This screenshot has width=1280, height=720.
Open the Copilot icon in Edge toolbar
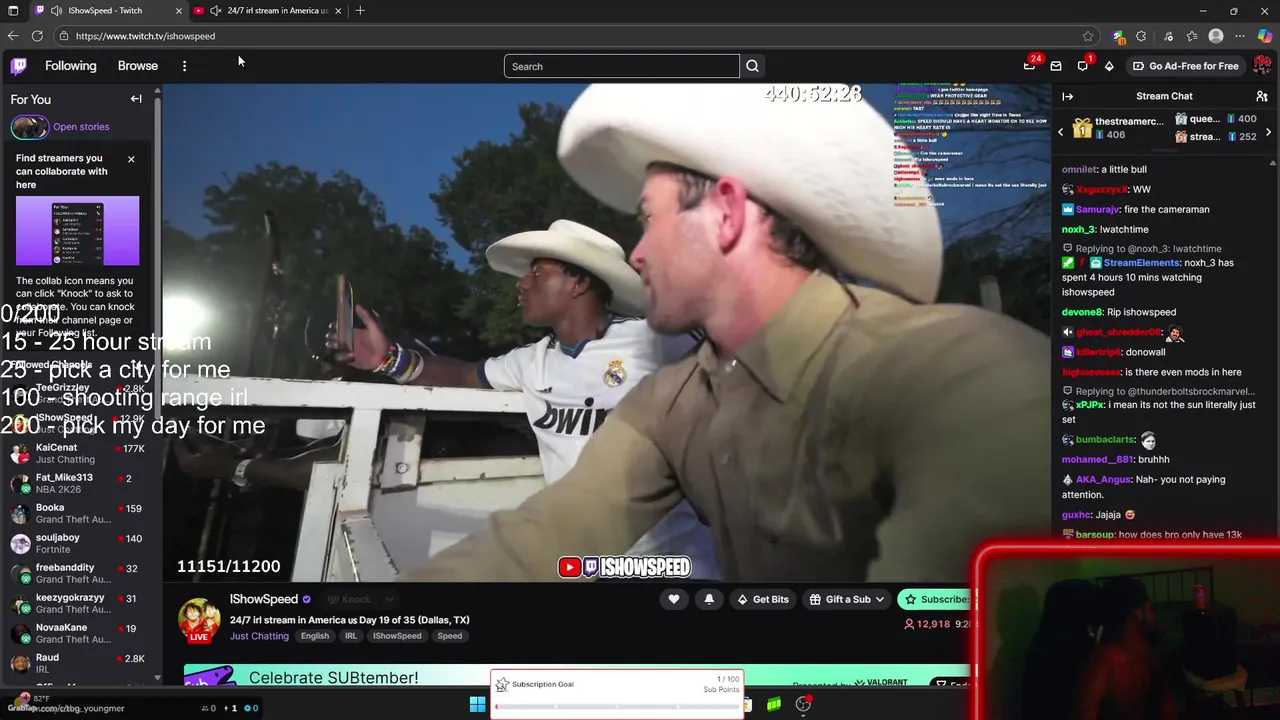[1264, 36]
